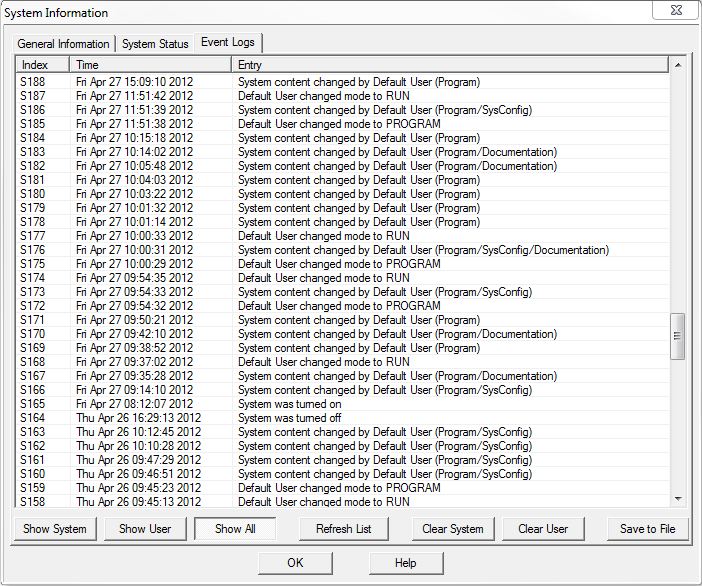
Task: Sort by the Index column header
Action: (42, 65)
